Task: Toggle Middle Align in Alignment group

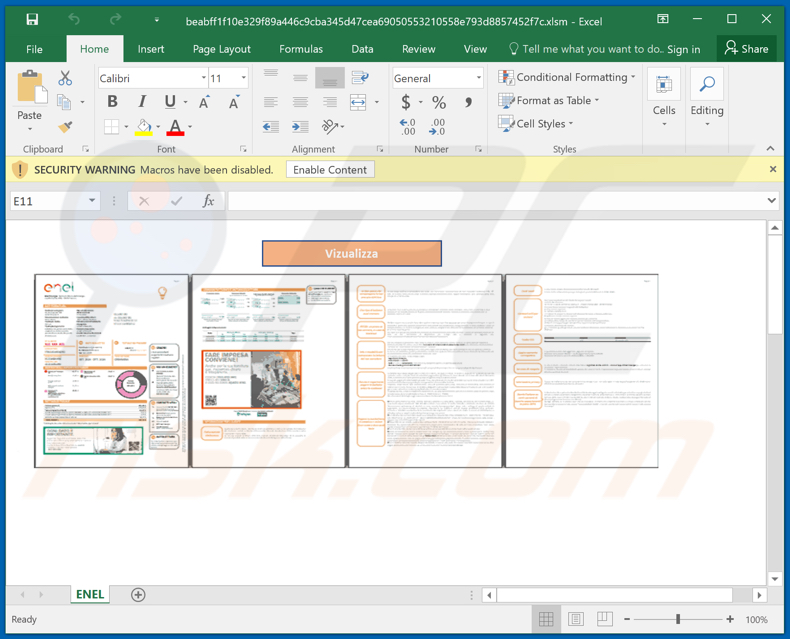Action: coord(300,78)
